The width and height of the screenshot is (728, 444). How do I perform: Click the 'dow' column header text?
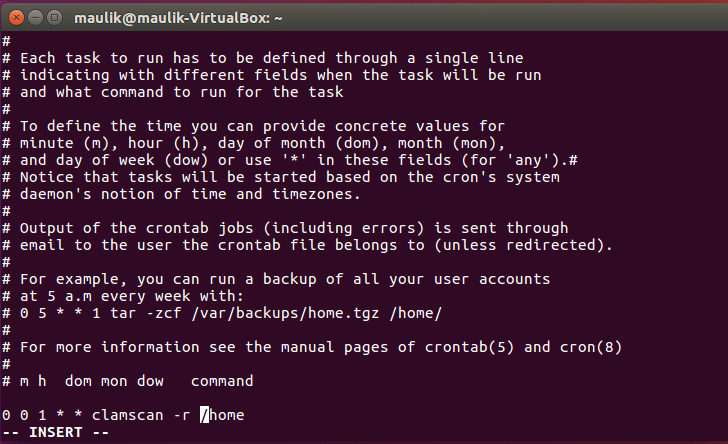click(146, 381)
